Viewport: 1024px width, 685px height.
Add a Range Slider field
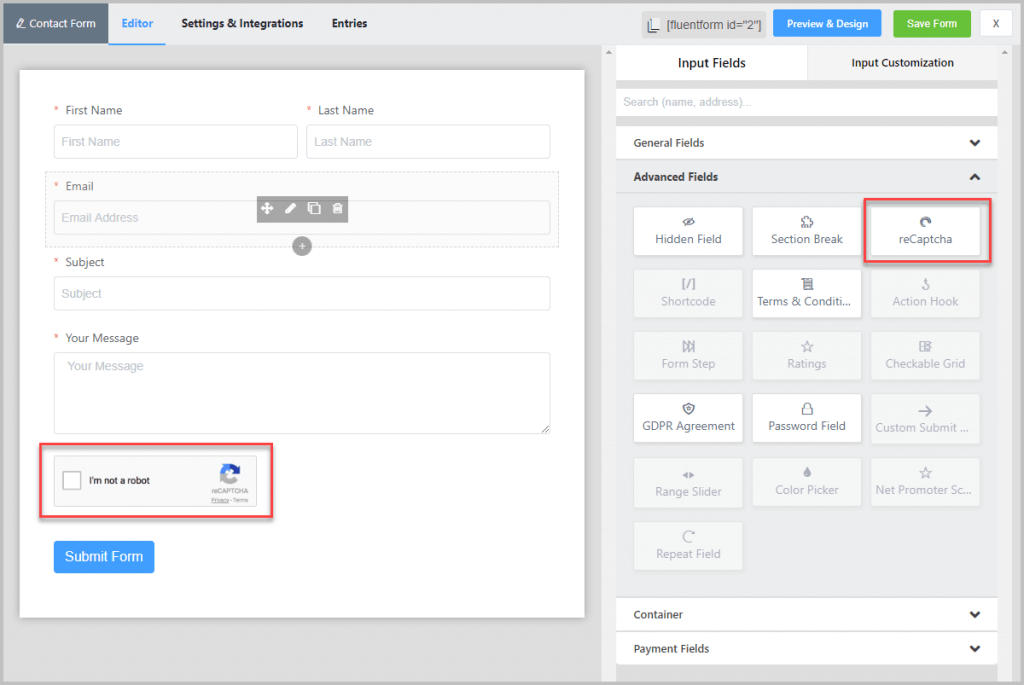pos(688,483)
